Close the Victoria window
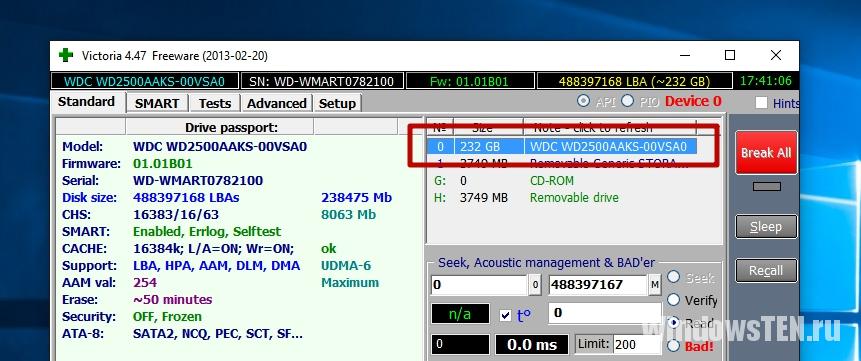Image resolution: width=861 pixels, height=361 pixels. pyautogui.click(x=776, y=55)
